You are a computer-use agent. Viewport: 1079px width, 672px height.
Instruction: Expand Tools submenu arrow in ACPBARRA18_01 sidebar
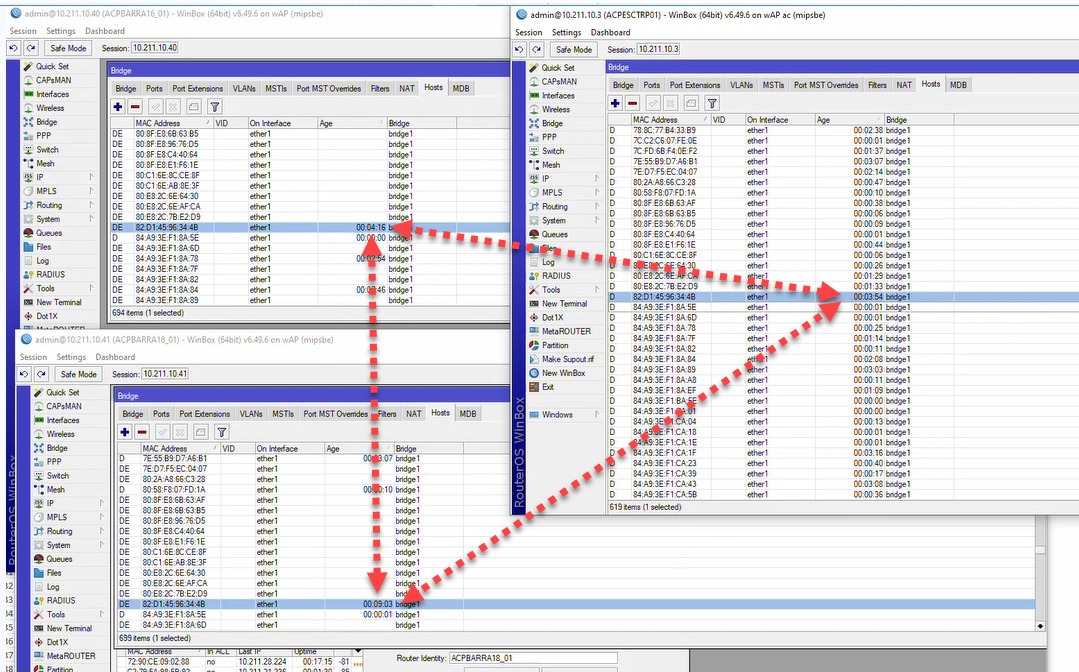[102, 614]
